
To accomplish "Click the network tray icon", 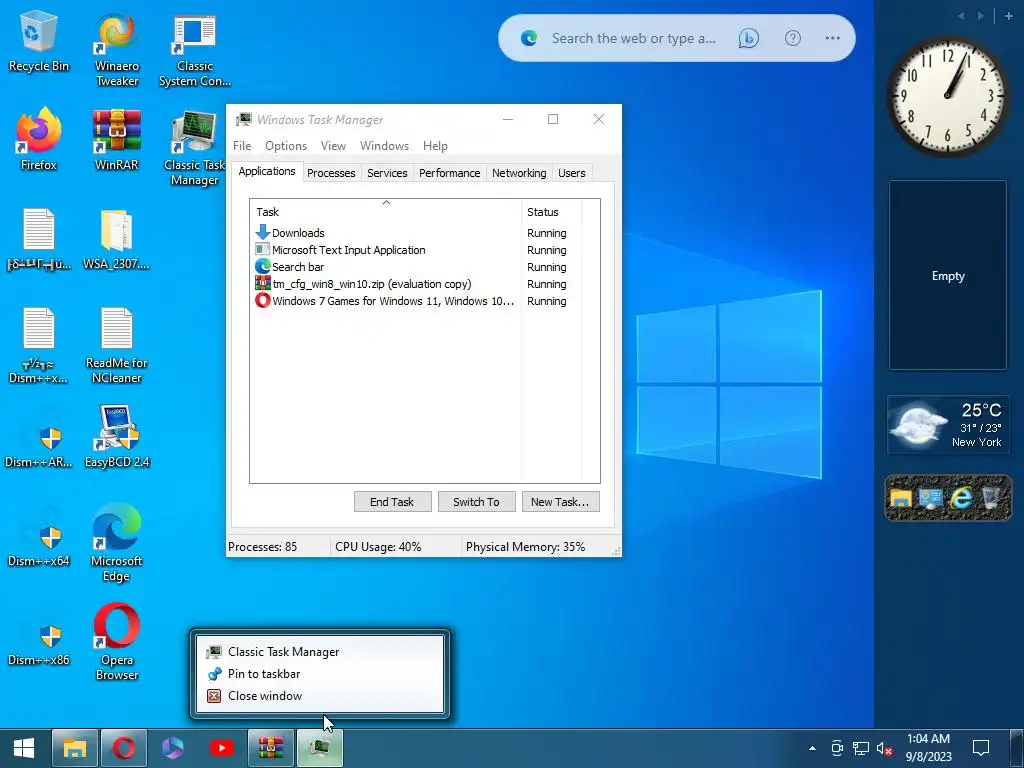I will [x=861, y=748].
